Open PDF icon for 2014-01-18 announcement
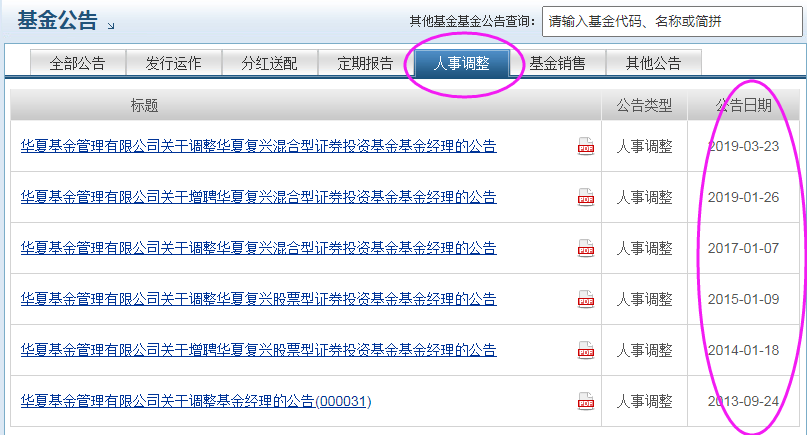The width and height of the screenshot is (807, 435). point(586,350)
